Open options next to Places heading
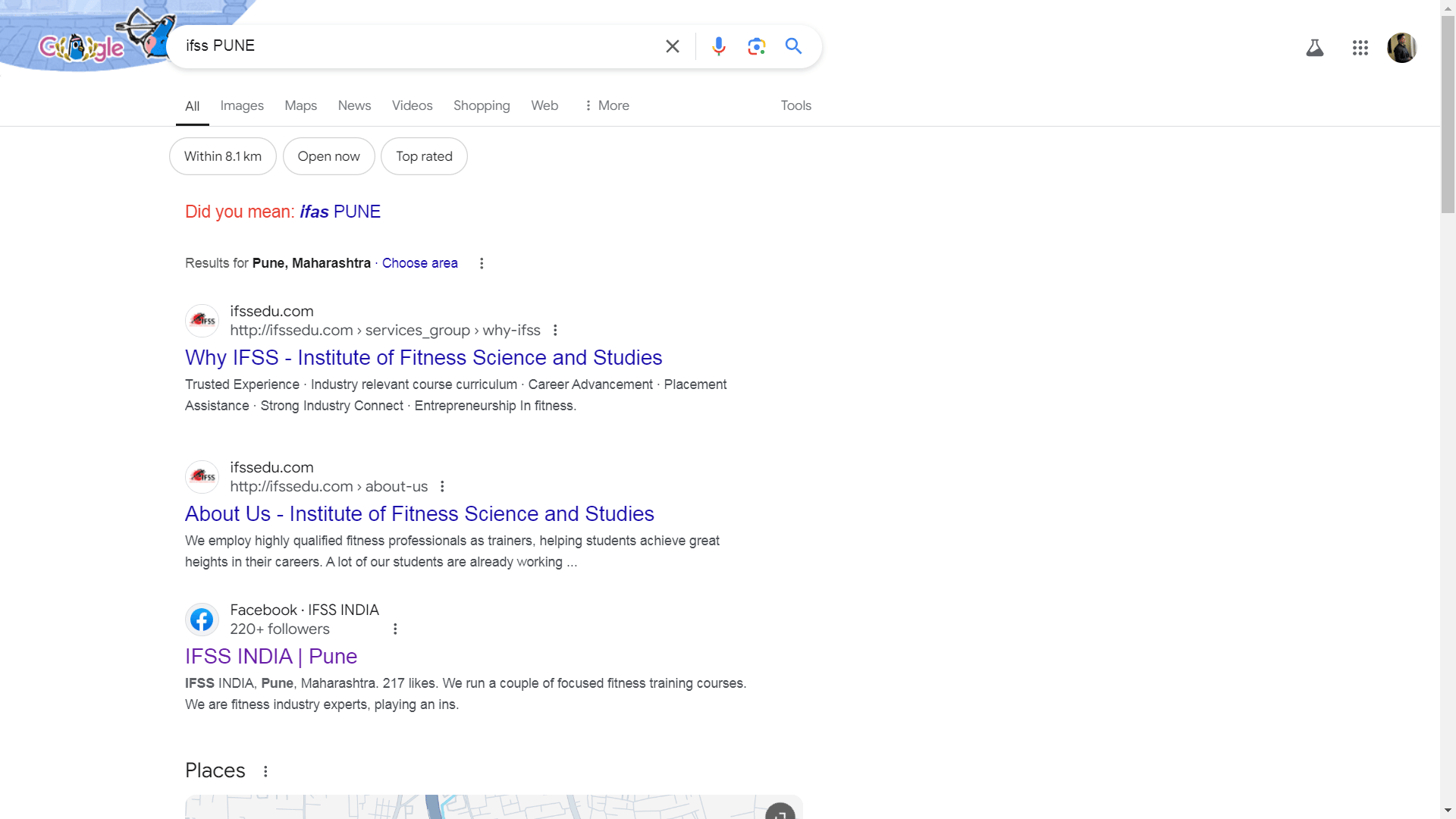Image resolution: width=1456 pixels, height=819 pixels. pyautogui.click(x=265, y=771)
